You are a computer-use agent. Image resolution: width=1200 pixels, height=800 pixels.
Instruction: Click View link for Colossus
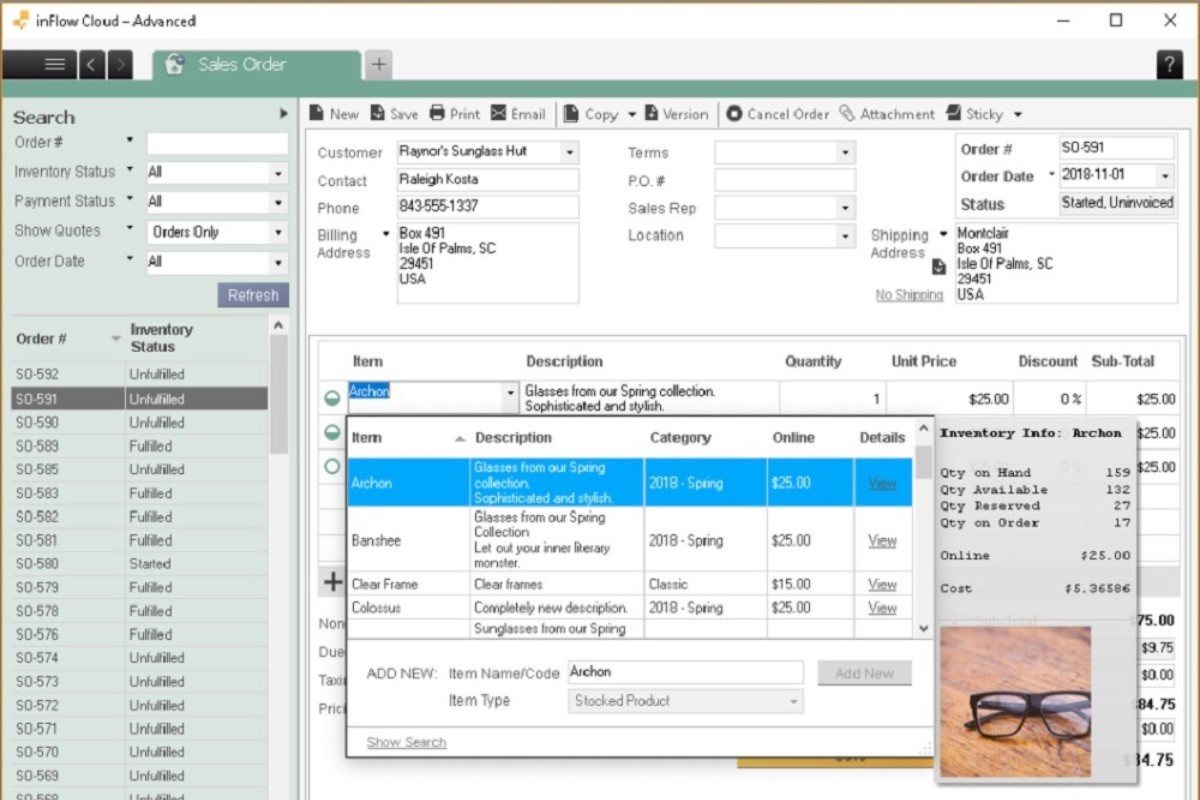point(882,608)
